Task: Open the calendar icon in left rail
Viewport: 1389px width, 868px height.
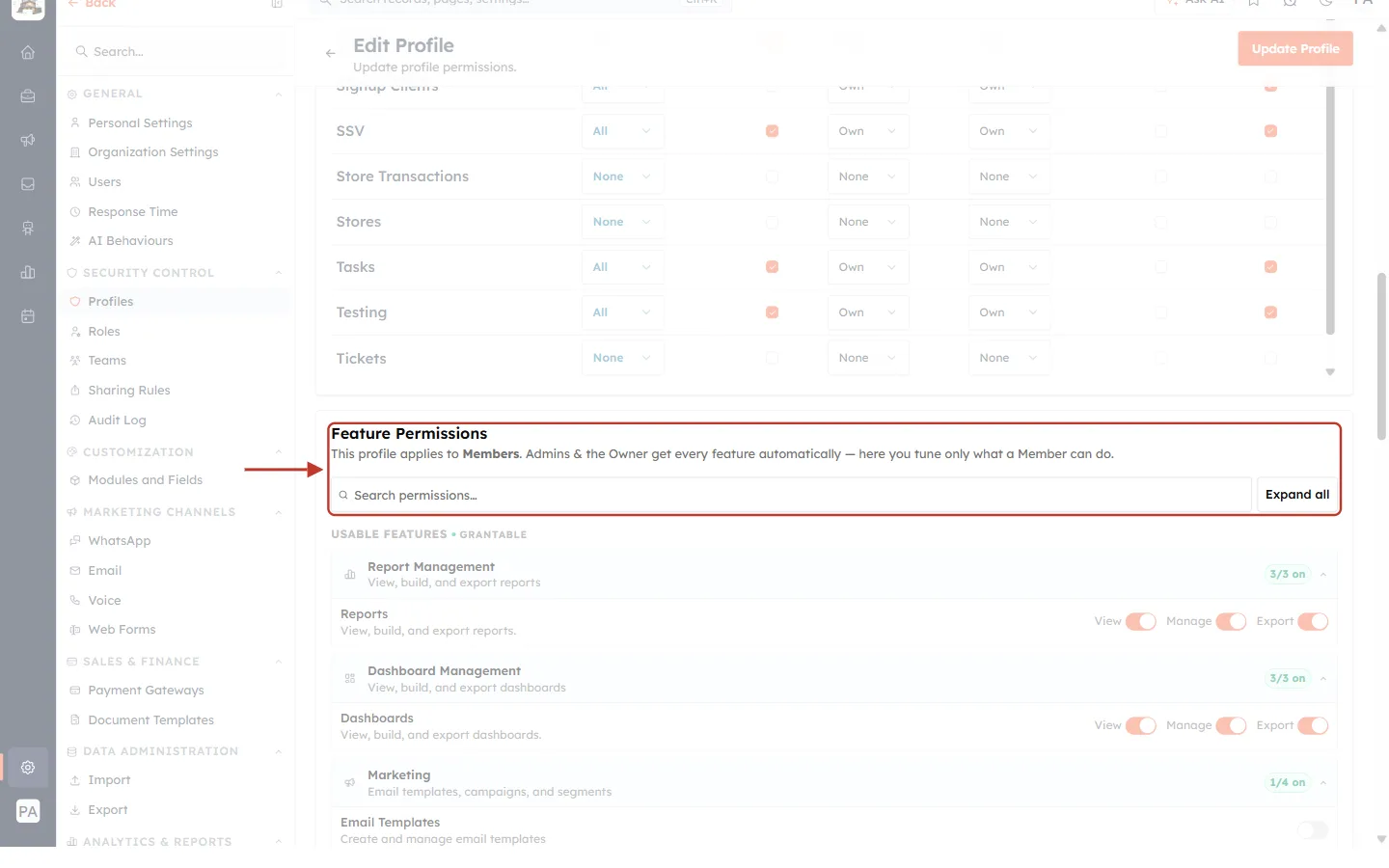Action: [28, 316]
